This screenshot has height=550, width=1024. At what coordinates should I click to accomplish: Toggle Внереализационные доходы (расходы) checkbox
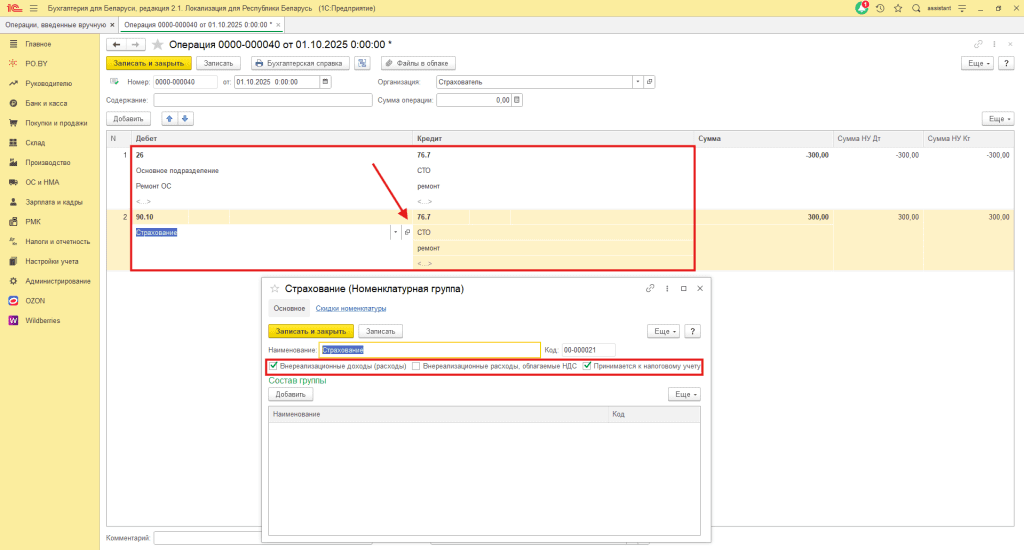[274, 366]
